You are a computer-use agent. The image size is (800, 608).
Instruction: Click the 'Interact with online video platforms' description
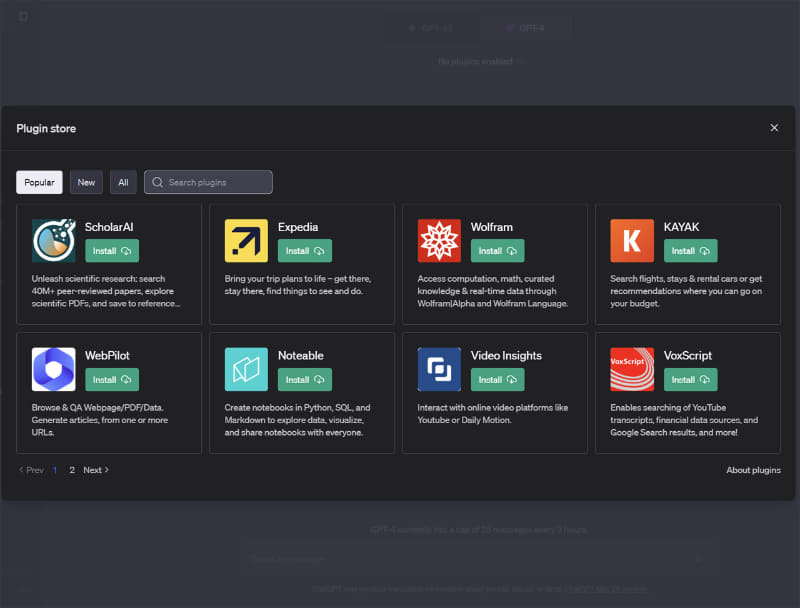(x=492, y=414)
